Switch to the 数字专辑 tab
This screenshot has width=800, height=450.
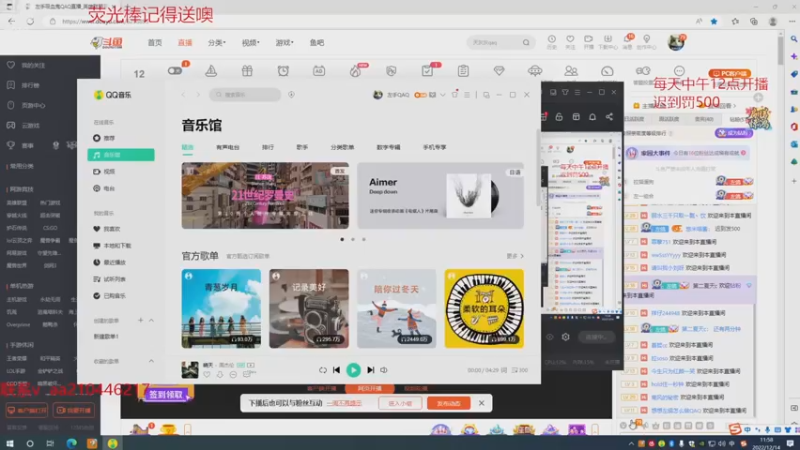pos(388,147)
